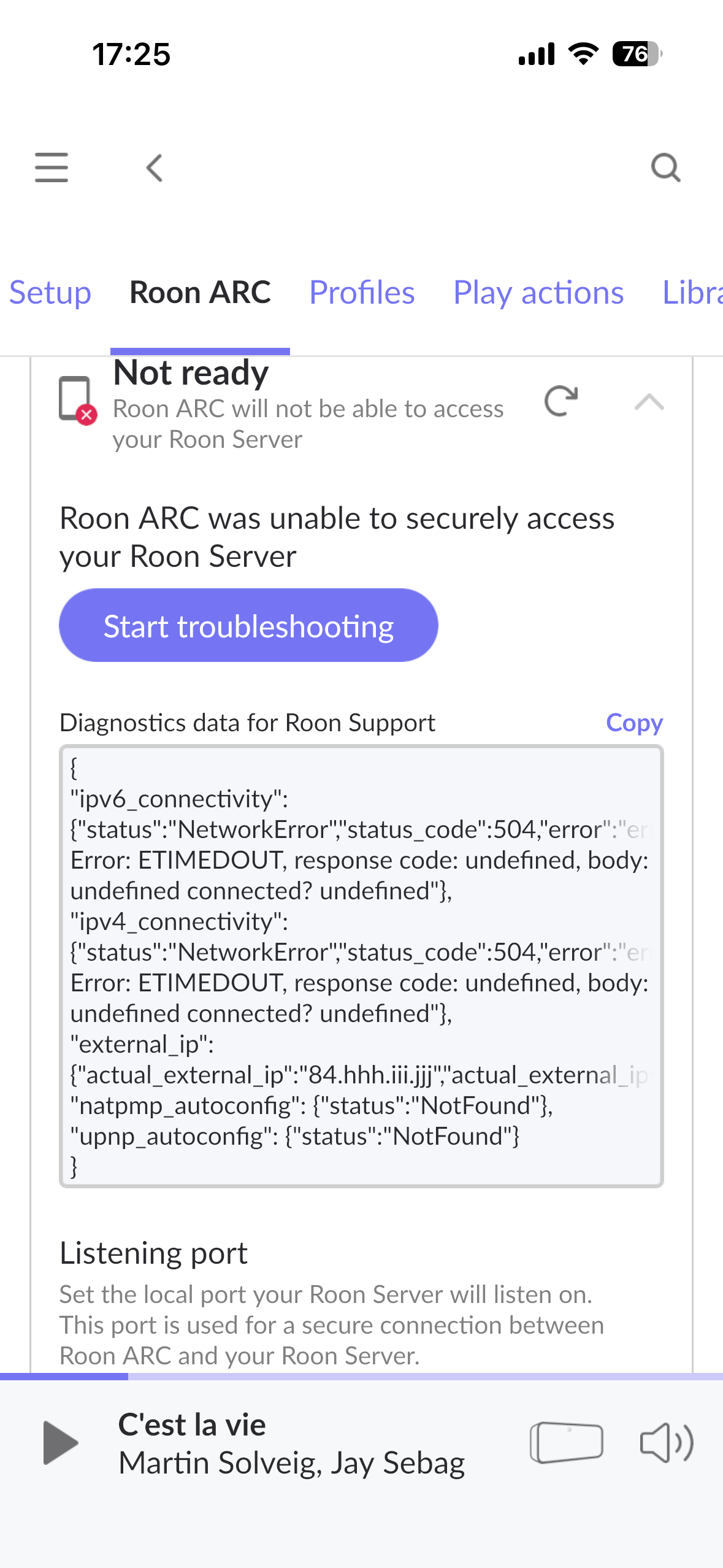Tap the diagnostics data text box
This screenshot has width=723, height=1568.
(361, 966)
